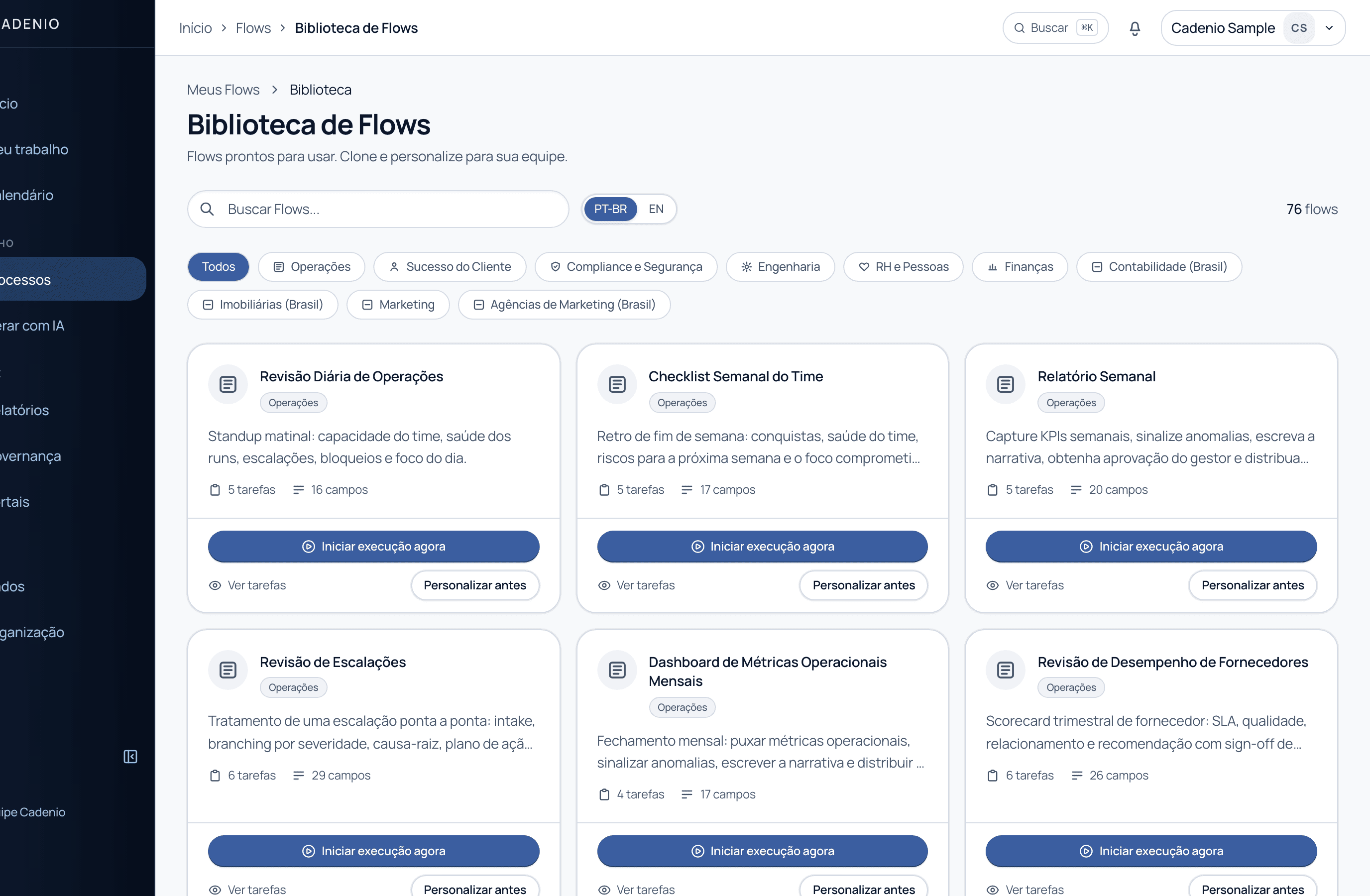Click the Revisão Diária de Operações card icon
The image size is (1370, 896).
click(x=228, y=384)
